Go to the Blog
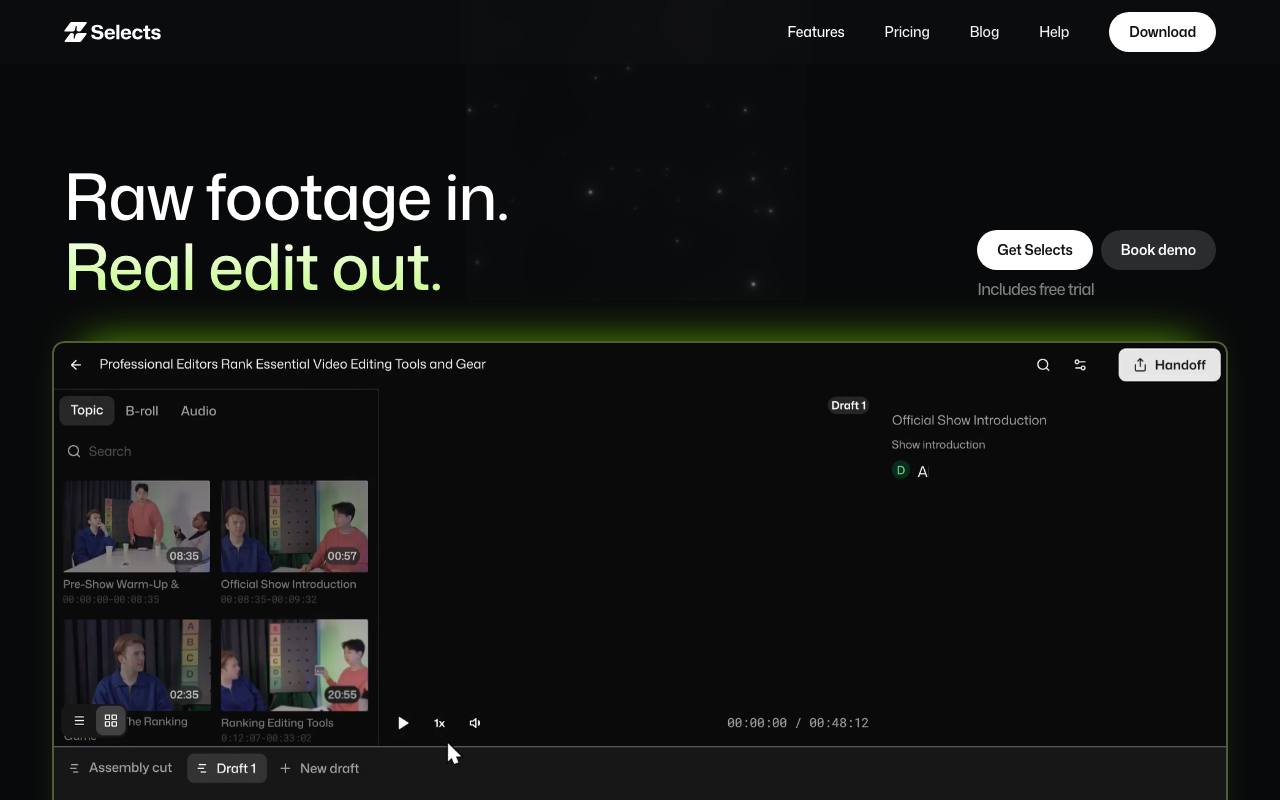The image size is (1280, 800). coord(984,32)
